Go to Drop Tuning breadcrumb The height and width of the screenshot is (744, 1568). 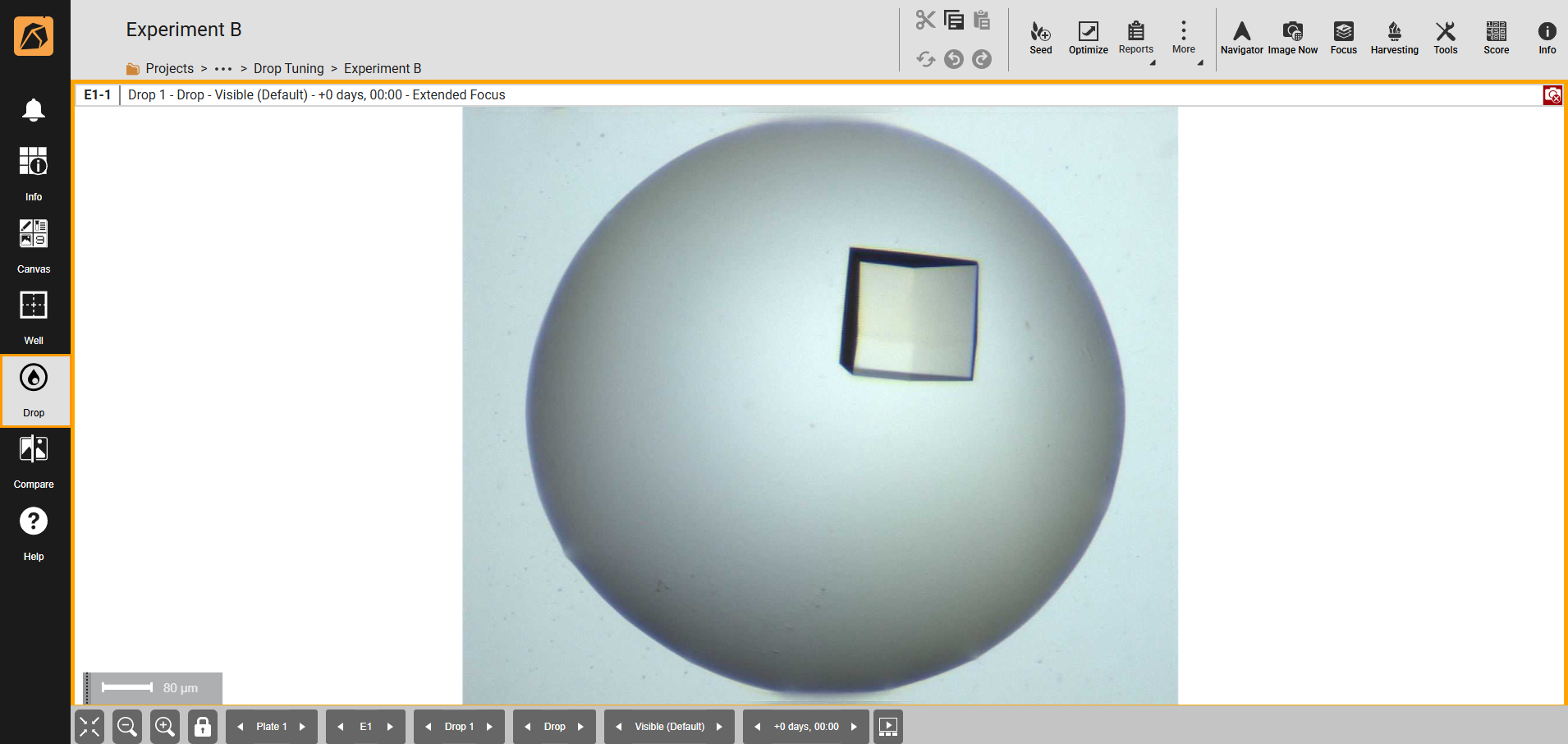288,69
